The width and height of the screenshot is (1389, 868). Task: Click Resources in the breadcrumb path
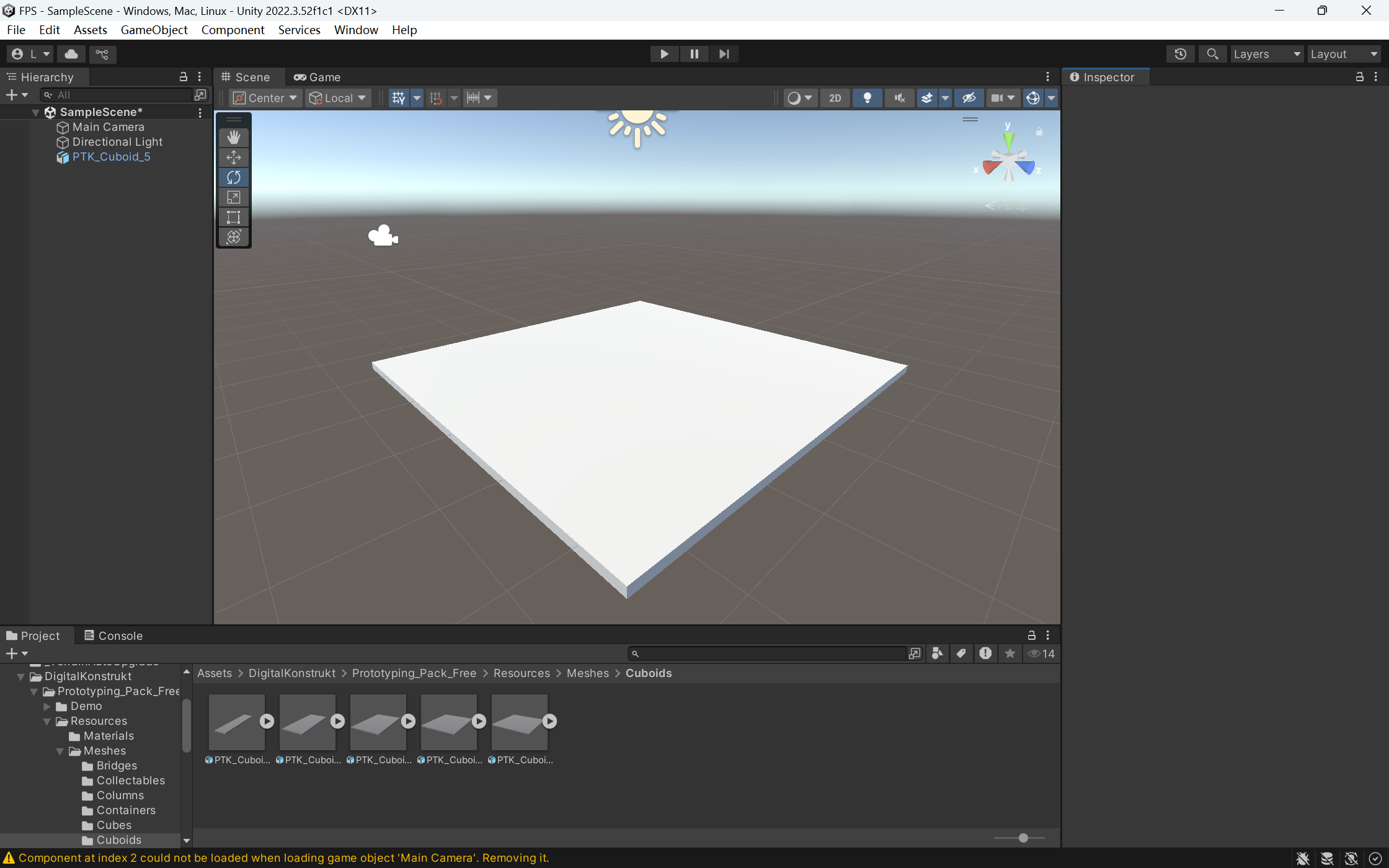pos(521,673)
